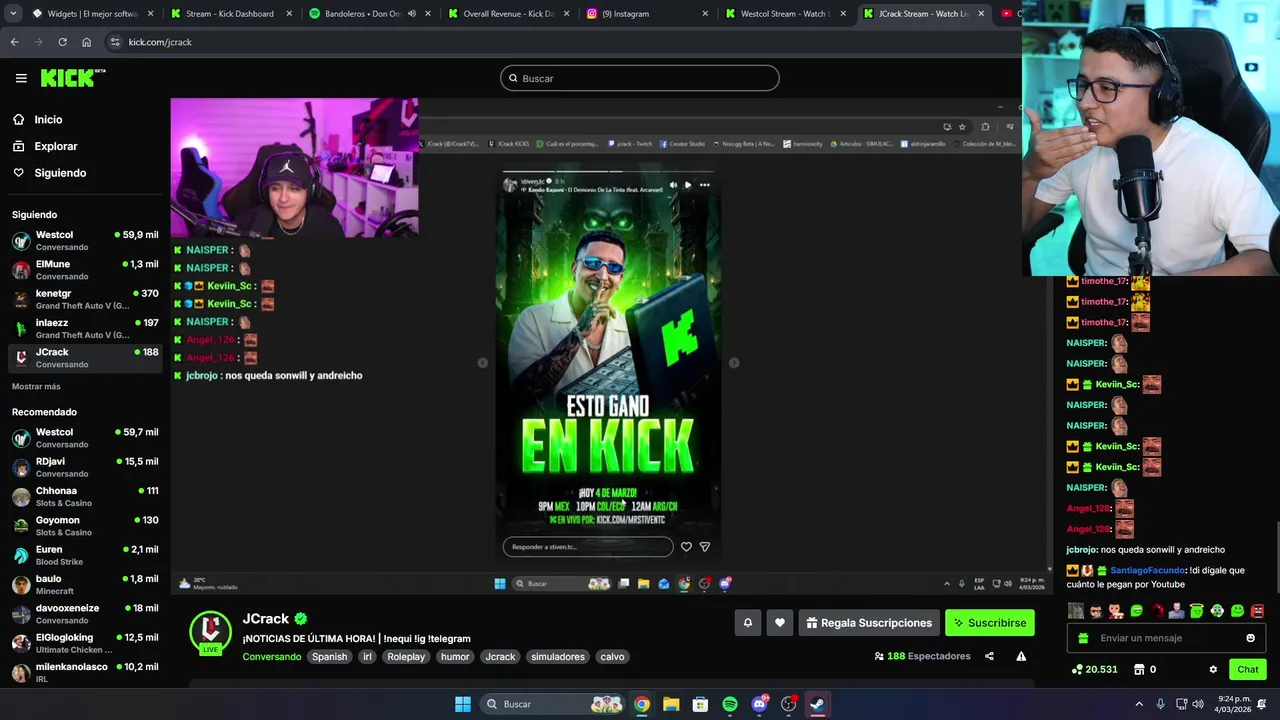This screenshot has width=1280, height=720.
Task: Select the calvo tag
Action: [x=612, y=657]
